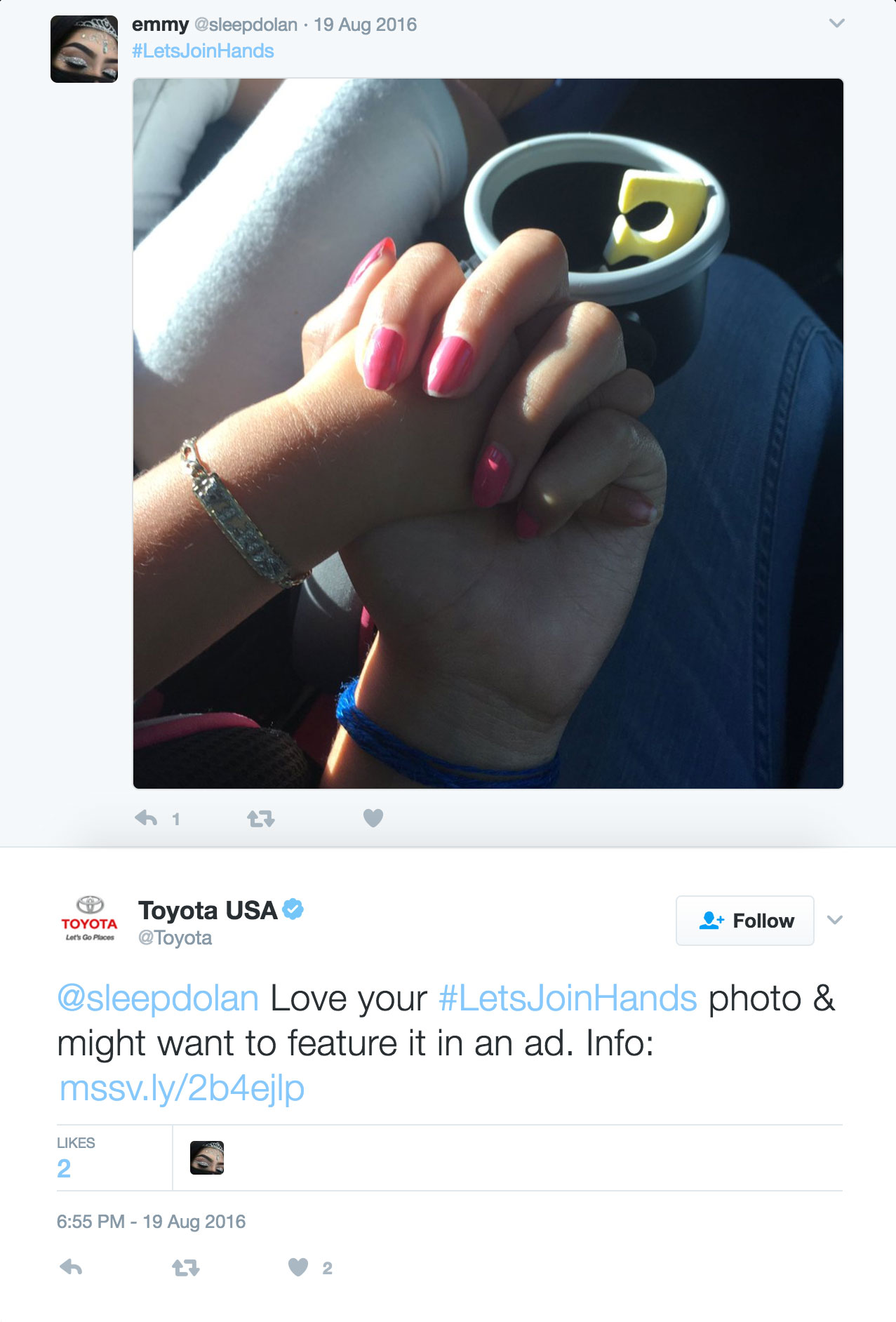Open emmy's tweet options chevron
Image resolution: width=896 pixels, height=1322 pixels.
(x=836, y=23)
